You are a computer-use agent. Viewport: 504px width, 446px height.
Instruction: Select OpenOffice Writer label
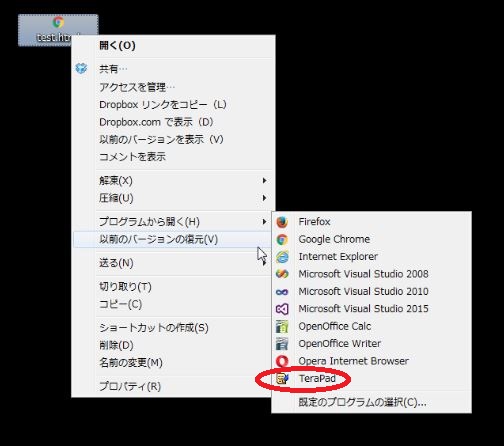[x=339, y=343]
